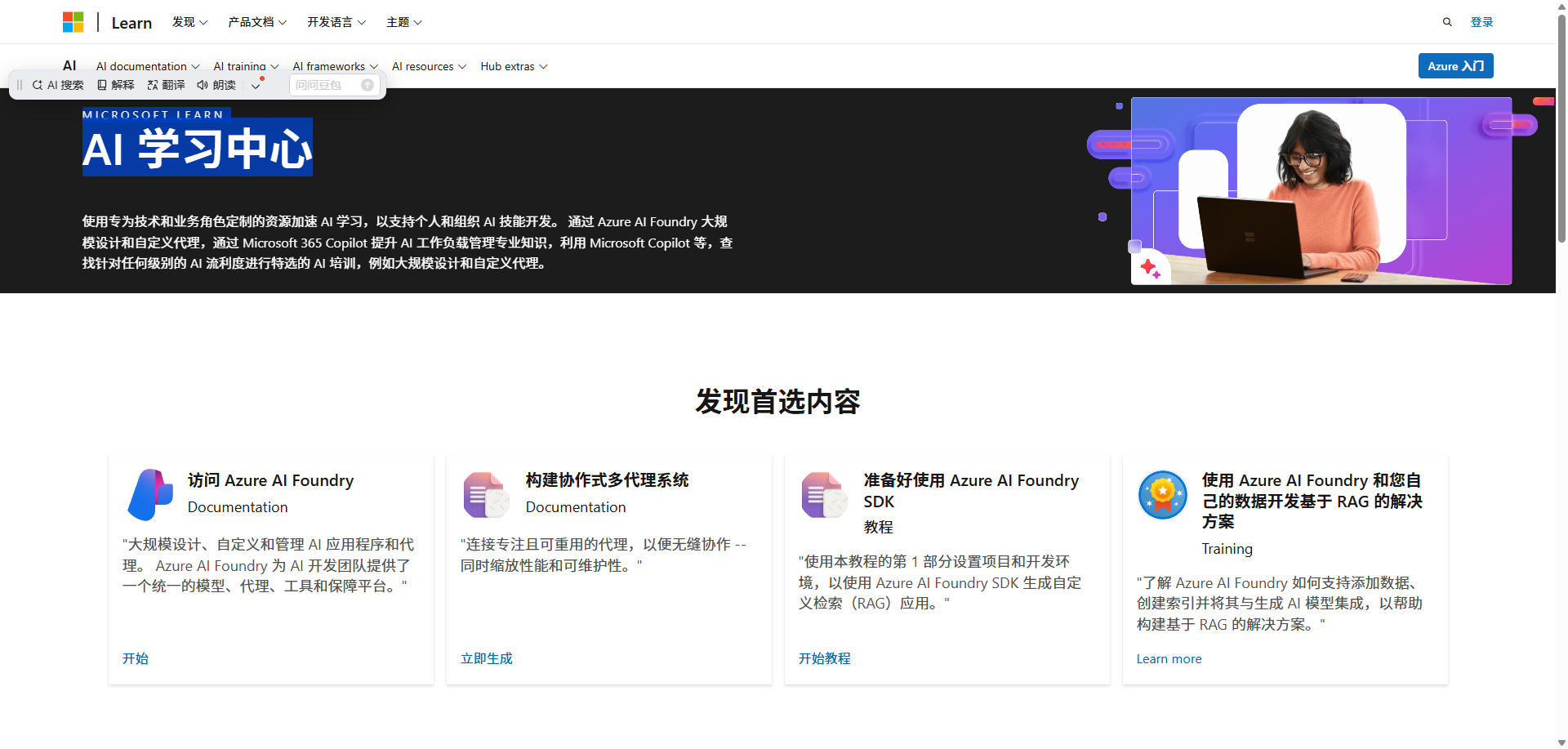Expand more options chevron in floating toolbar

click(256, 85)
